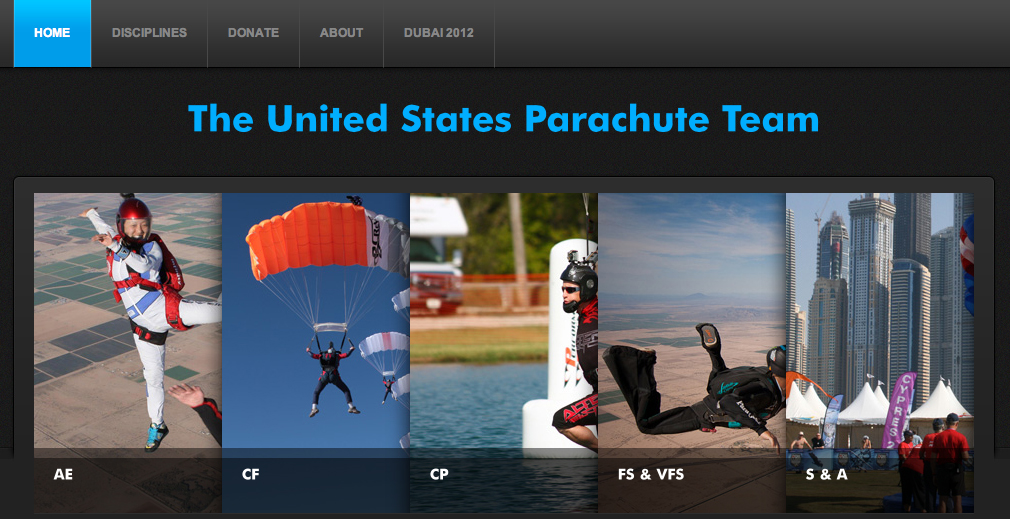Open the HOME navigation tab
Viewport: 1010px width, 519px height.
point(52,33)
